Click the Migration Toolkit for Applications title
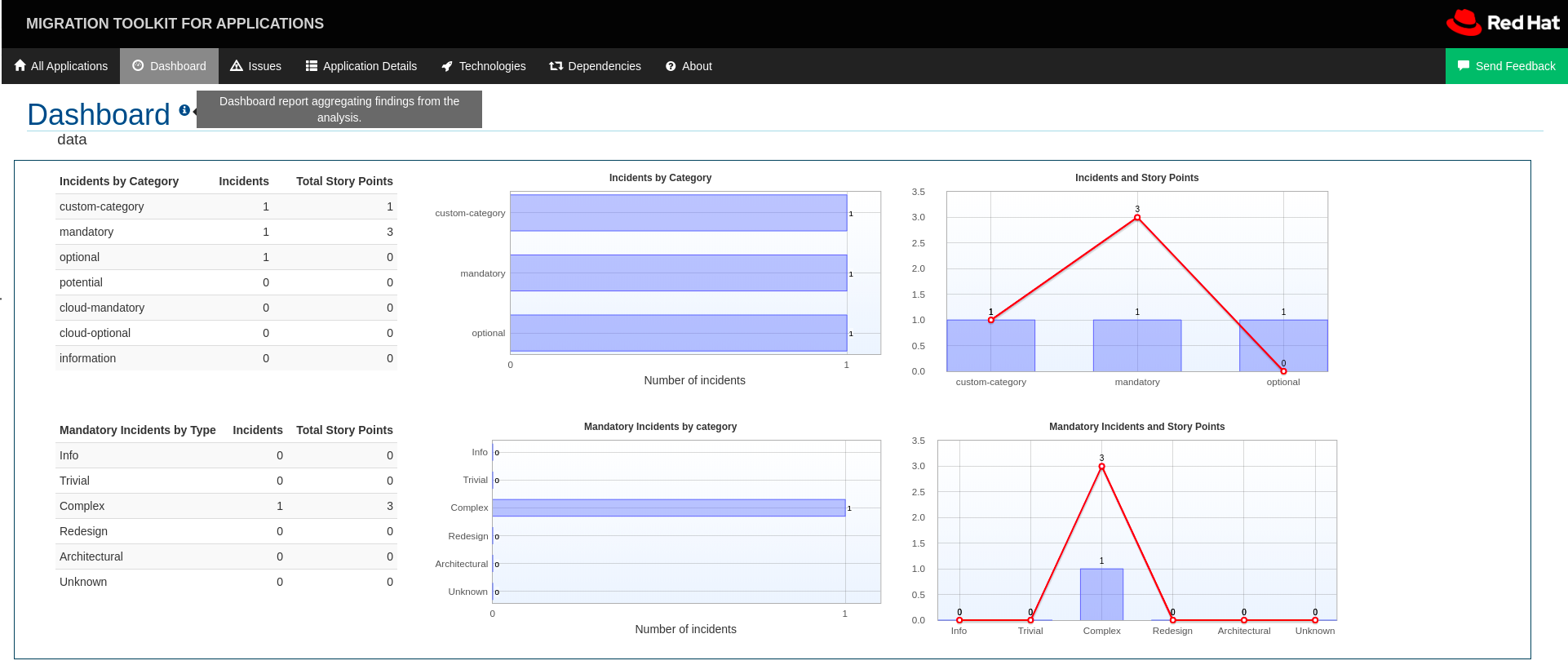Viewport: 1568px width, 665px height. [175, 24]
